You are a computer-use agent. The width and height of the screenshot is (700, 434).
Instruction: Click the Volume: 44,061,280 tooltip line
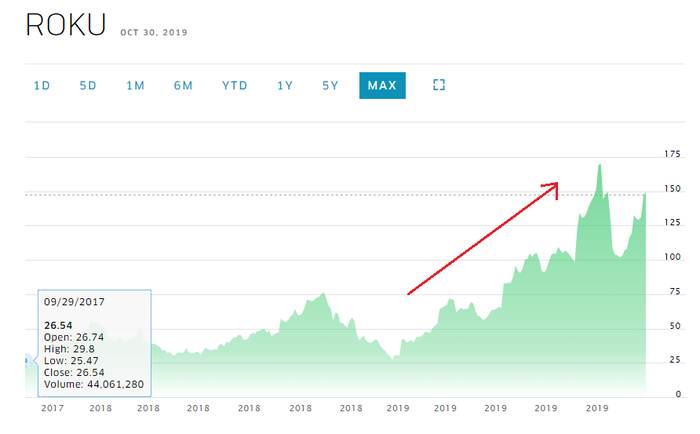pyautogui.click(x=94, y=384)
